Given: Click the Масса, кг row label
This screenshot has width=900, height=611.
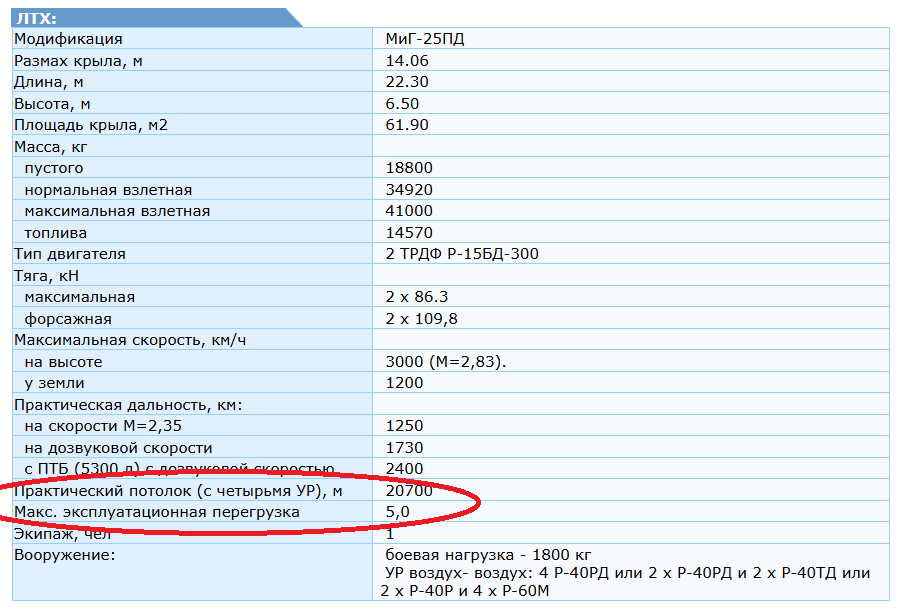Looking at the screenshot, I should pyautogui.click(x=51, y=147).
